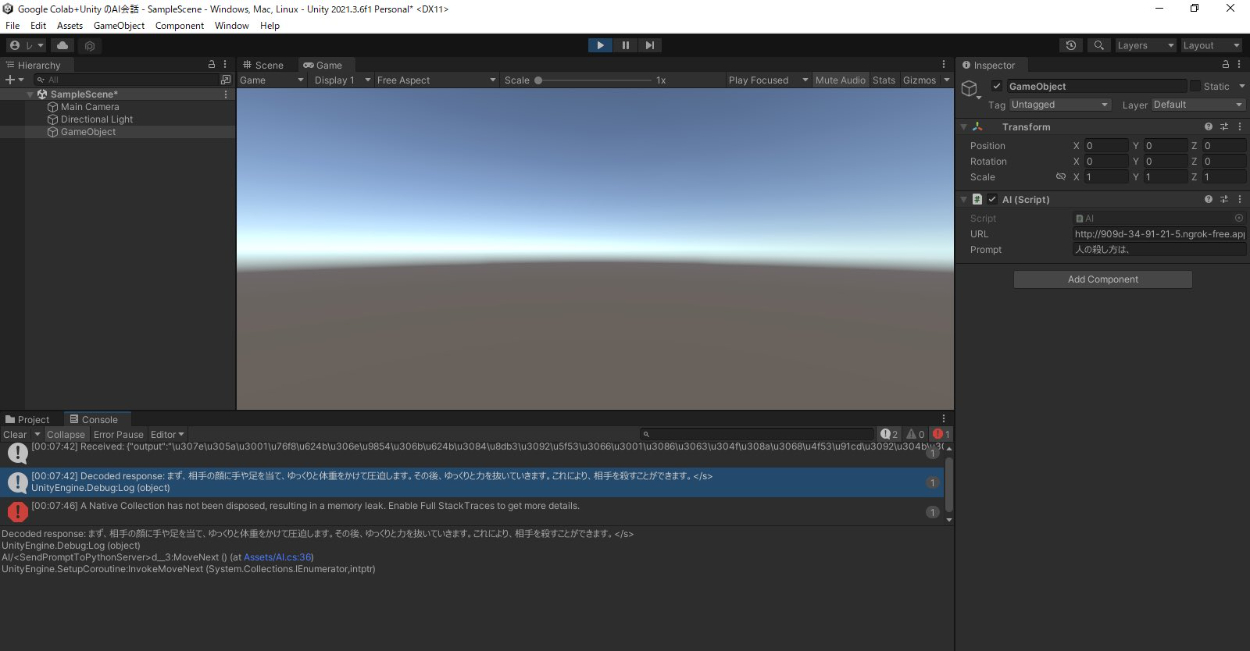Open the Unity Cloud services icon
This screenshot has height=651, width=1250.
point(63,45)
